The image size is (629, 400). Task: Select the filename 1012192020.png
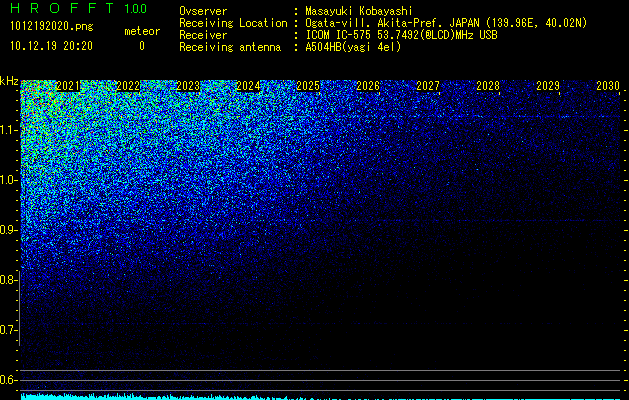coord(51,26)
